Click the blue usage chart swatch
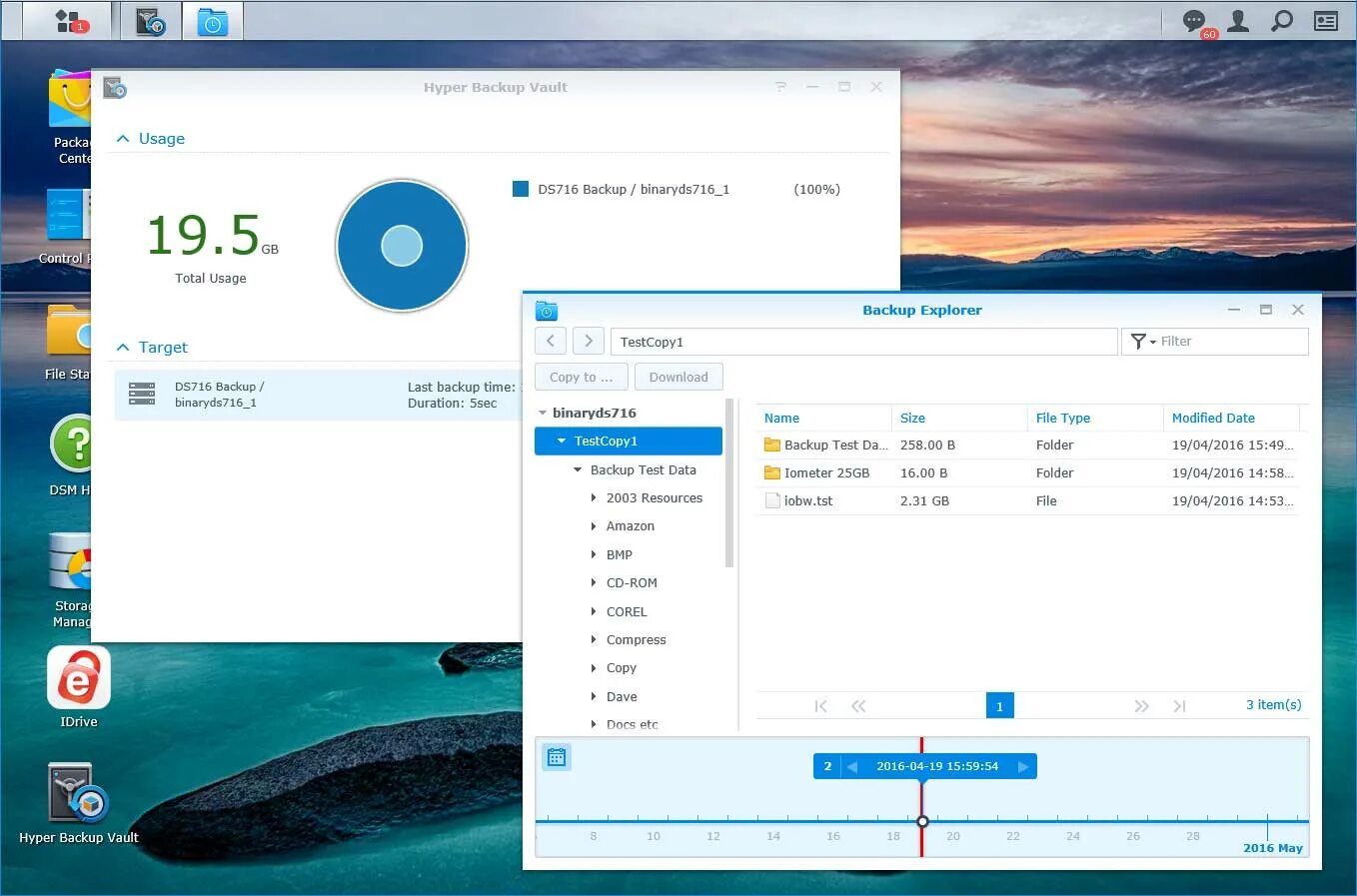Screen dimensions: 1357x896 521,189
